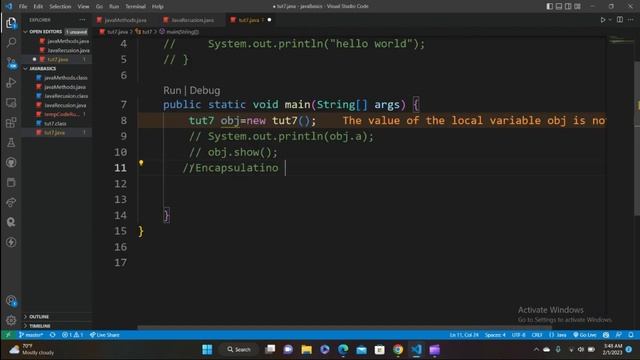
Task: Click Live Share in the status bar
Action: pyautogui.click(x=105, y=335)
